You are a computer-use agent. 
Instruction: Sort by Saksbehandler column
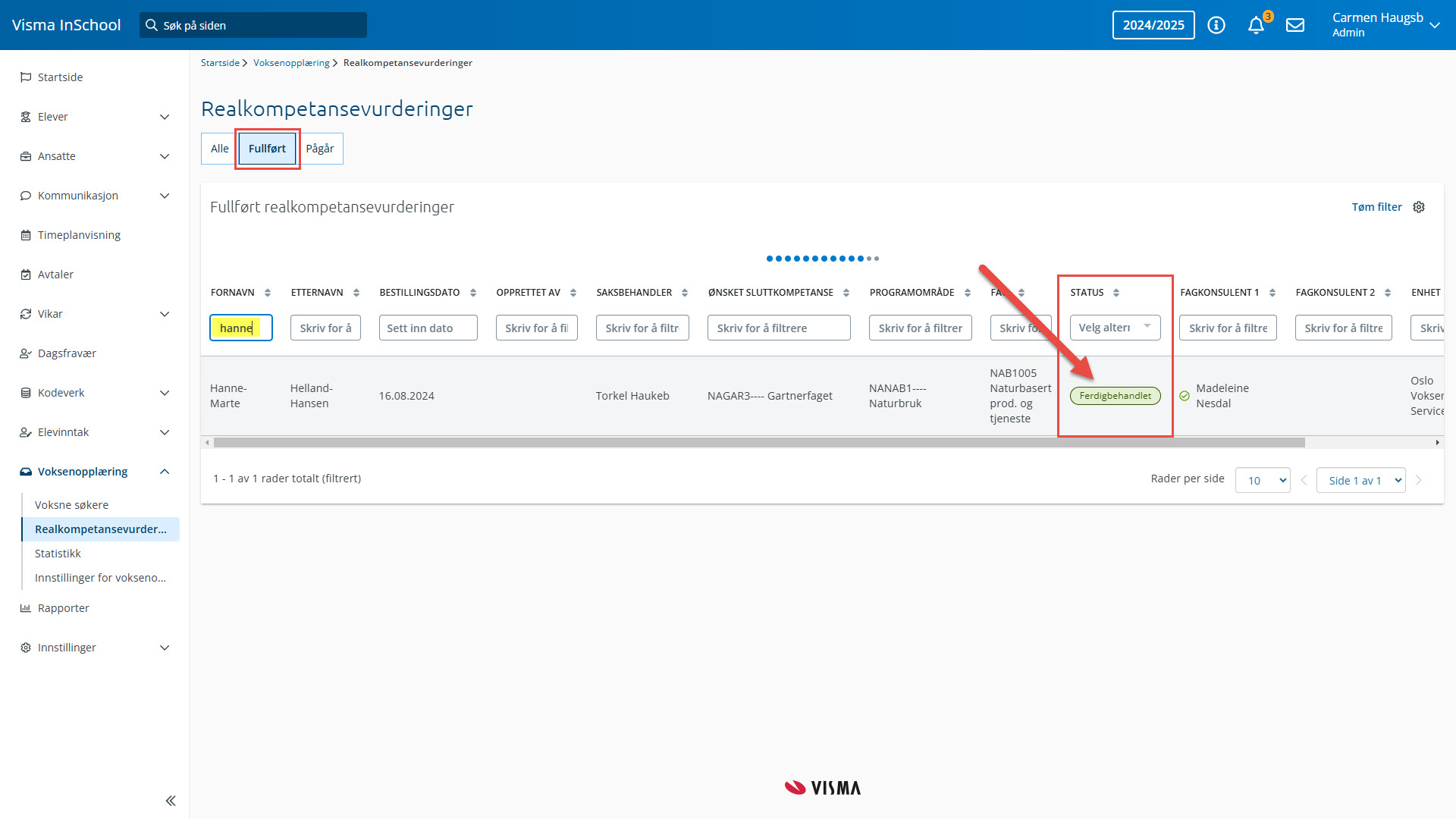(685, 293)
